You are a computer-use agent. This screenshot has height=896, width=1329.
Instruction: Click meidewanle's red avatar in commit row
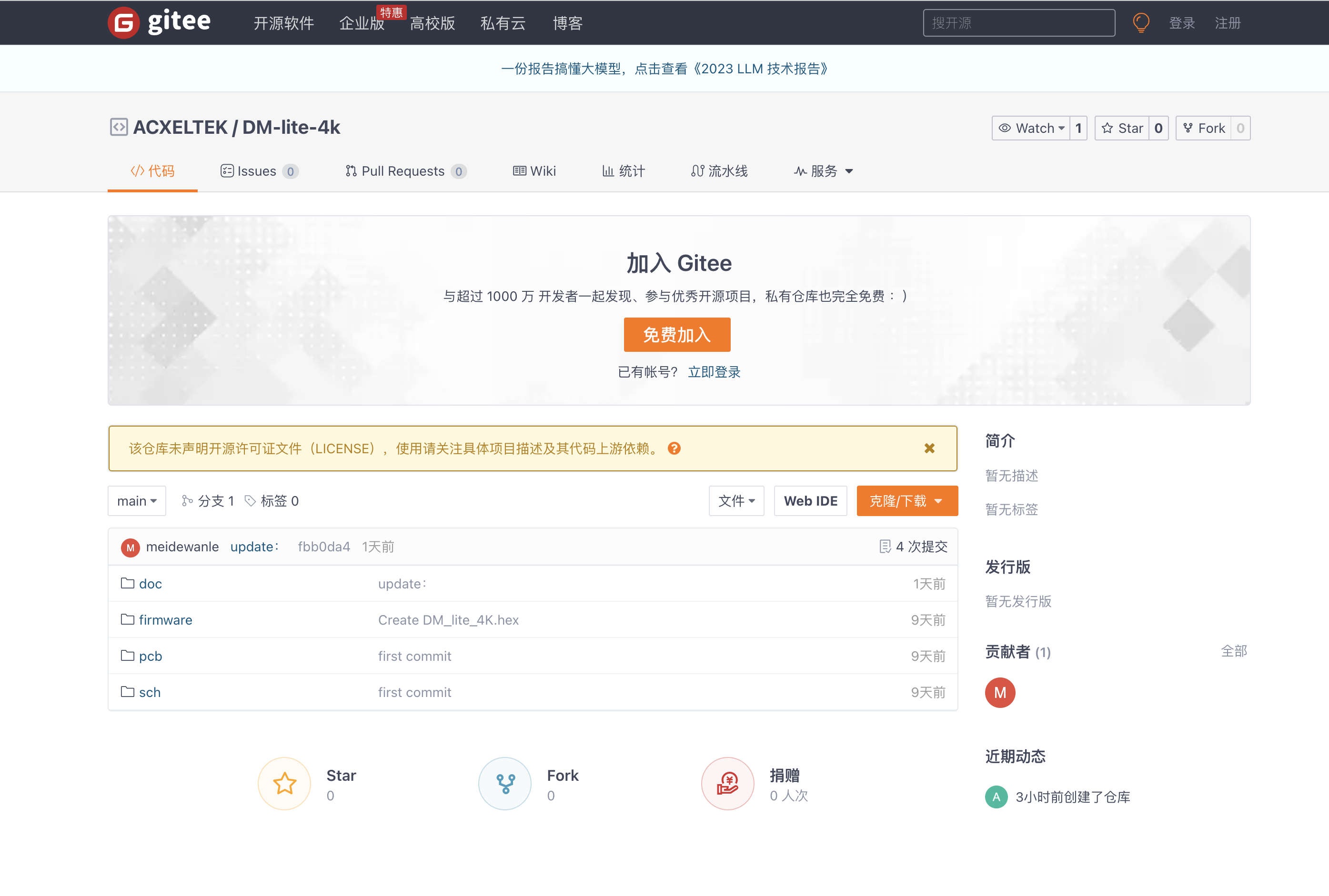[131, 548]
